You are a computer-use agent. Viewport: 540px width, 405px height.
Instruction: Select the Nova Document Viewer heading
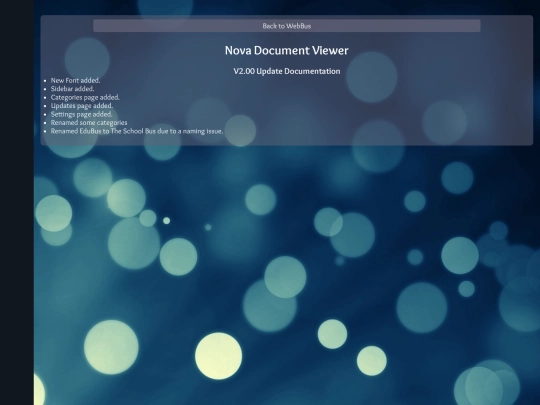287,51
